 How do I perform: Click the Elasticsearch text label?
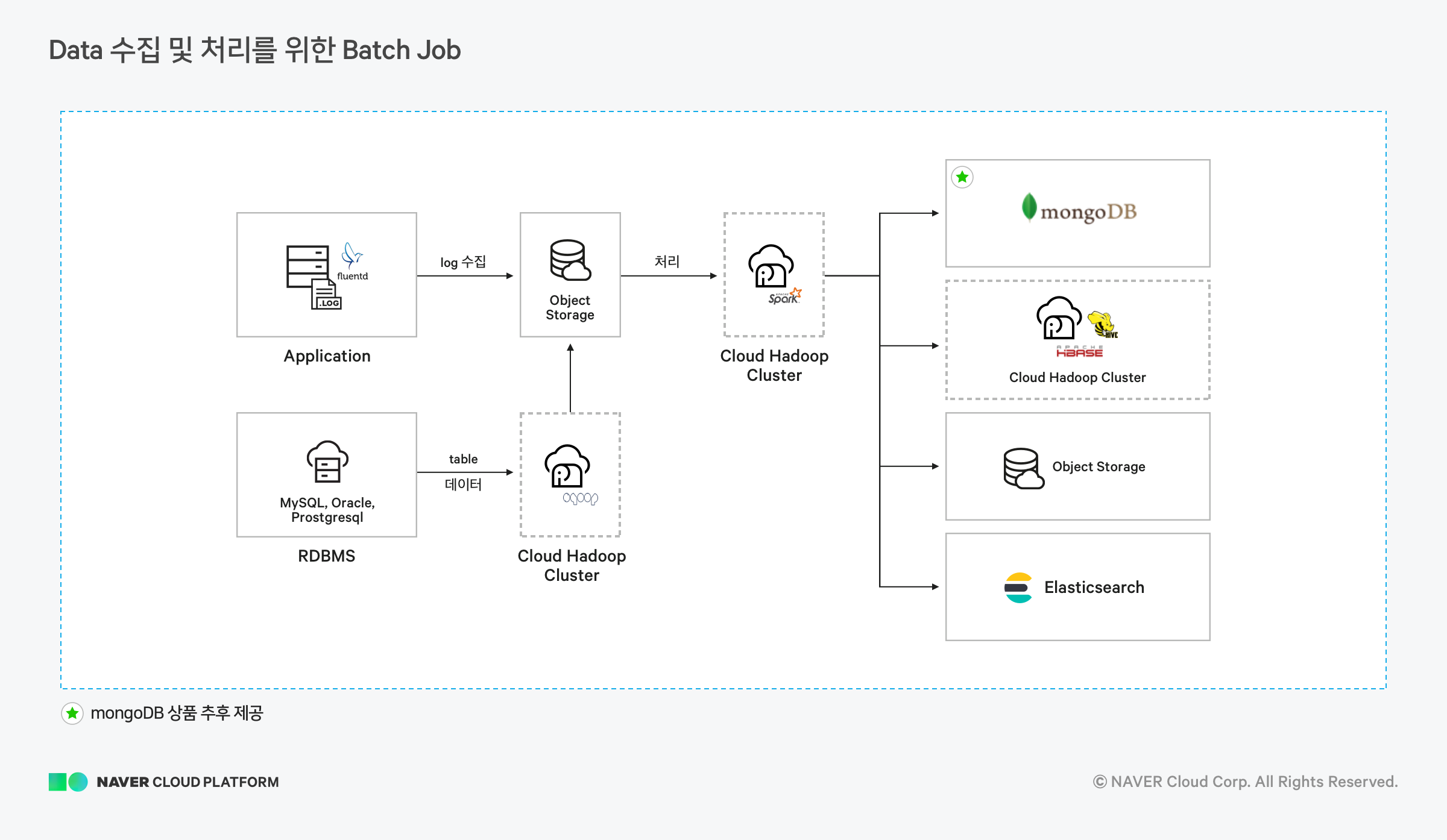click(1094, 588)
